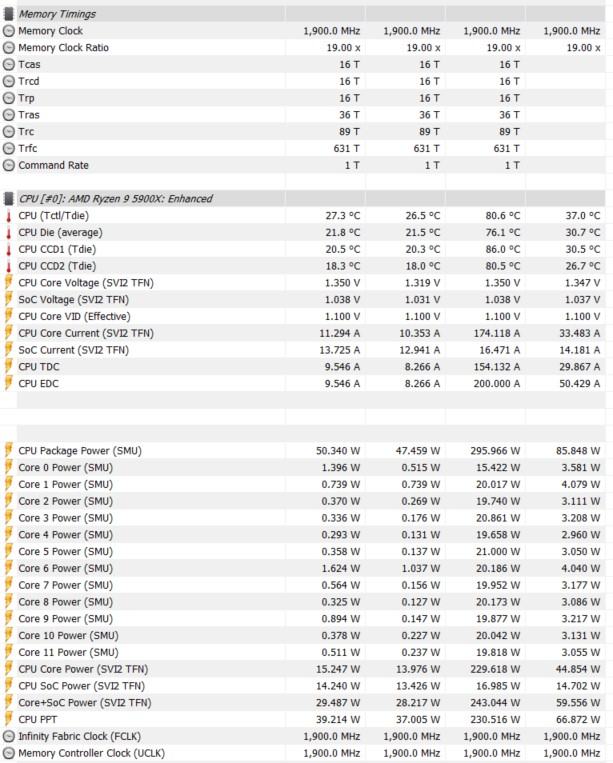The height and width of the screenshot is (763, 613).
Task: Select the Memory Controller Clock (UCLK) row label
Action: click(x=91, y=753)
